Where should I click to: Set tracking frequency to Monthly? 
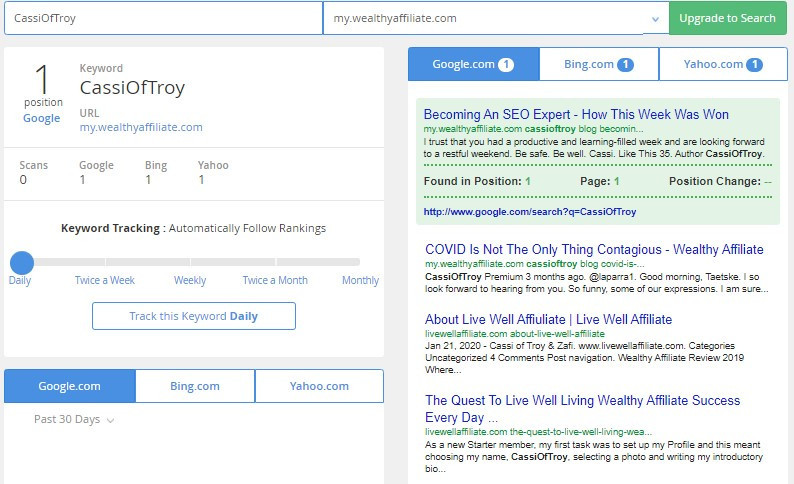(360, 280)
